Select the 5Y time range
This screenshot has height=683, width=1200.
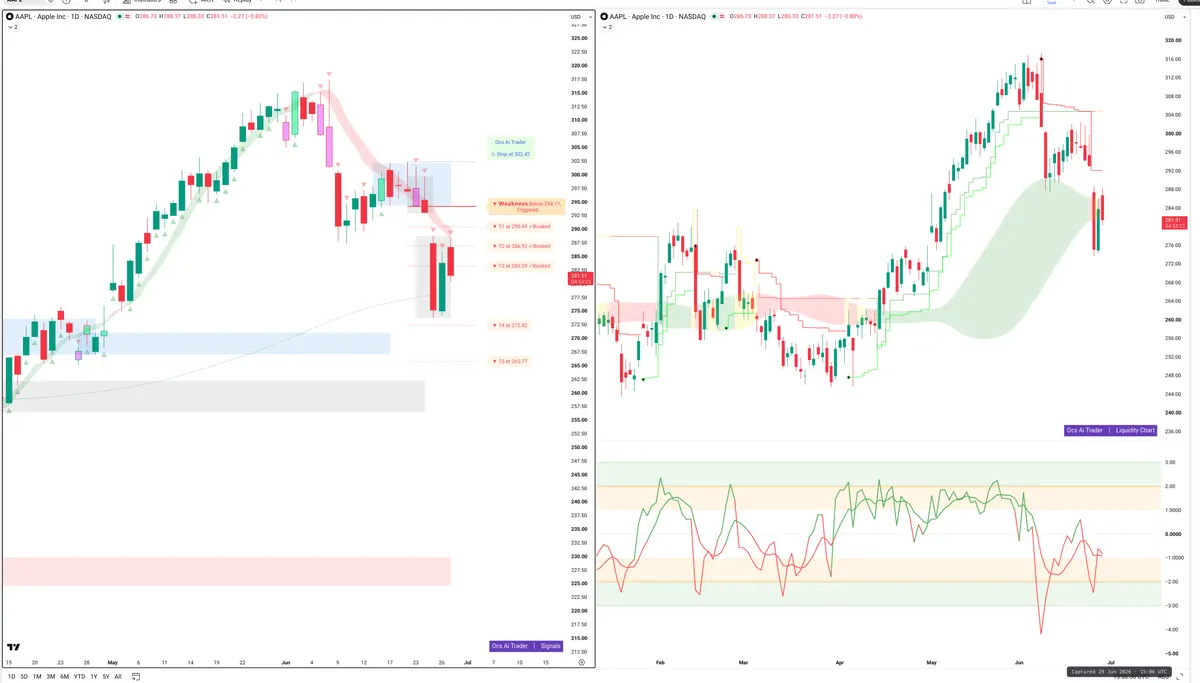point(106,676)
